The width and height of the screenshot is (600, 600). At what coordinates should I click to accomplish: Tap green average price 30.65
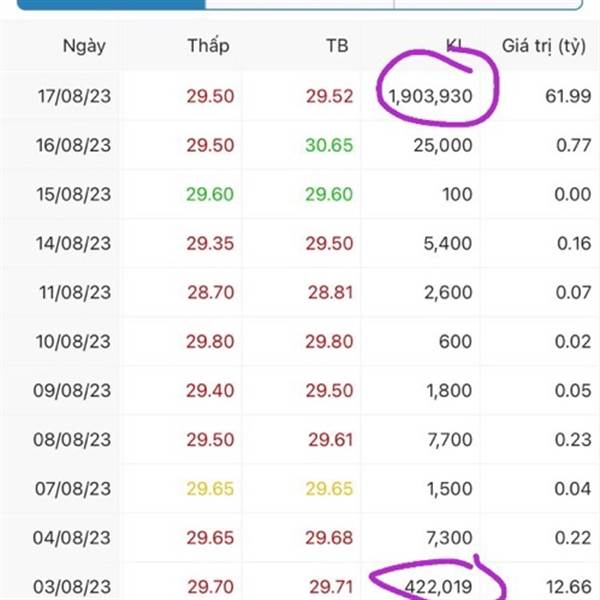pos(329,145)
